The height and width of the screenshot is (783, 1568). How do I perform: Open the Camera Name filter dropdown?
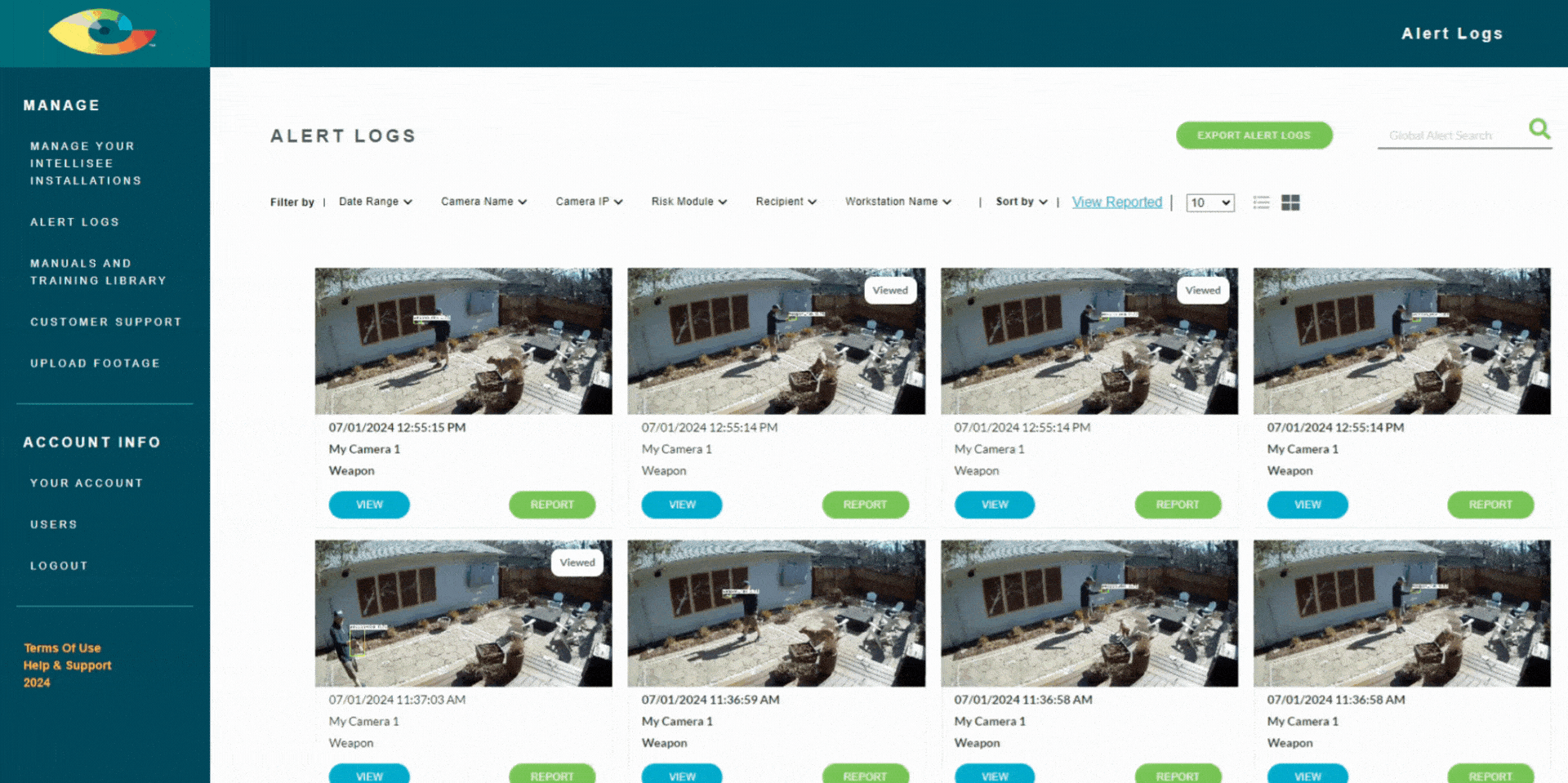click(483, 202)
